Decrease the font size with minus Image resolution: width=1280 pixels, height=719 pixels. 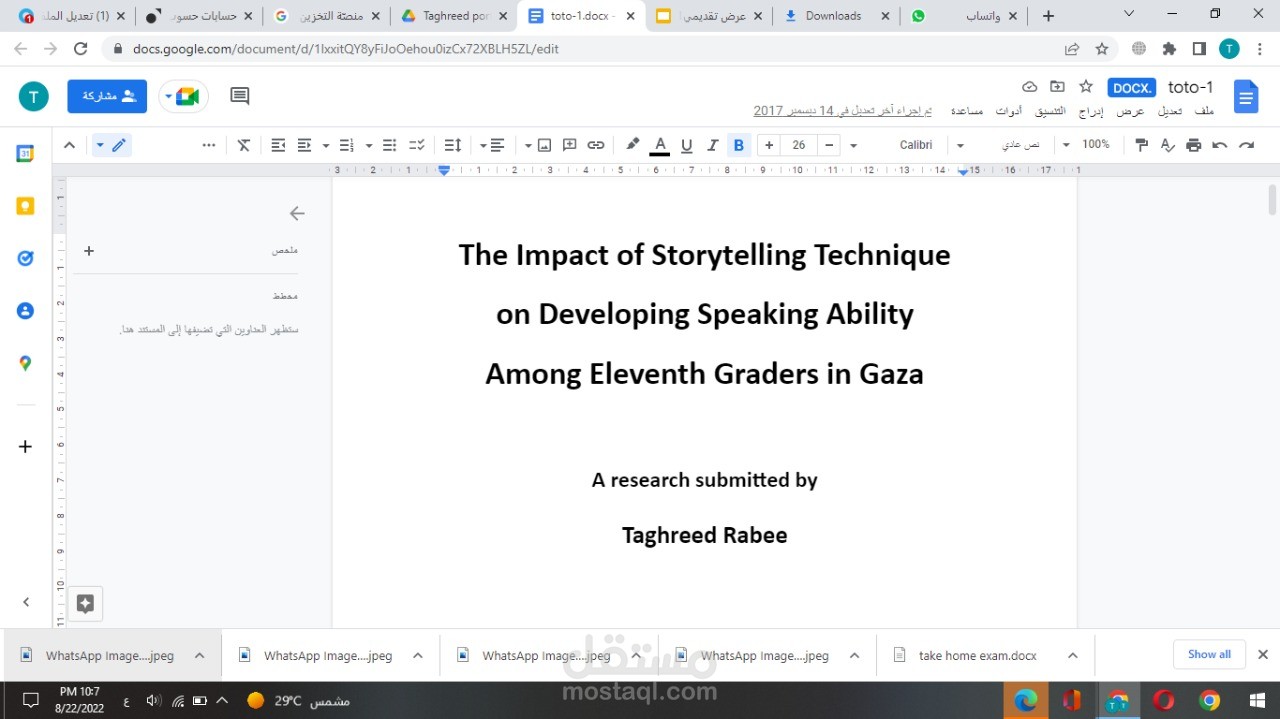[829, 145]
